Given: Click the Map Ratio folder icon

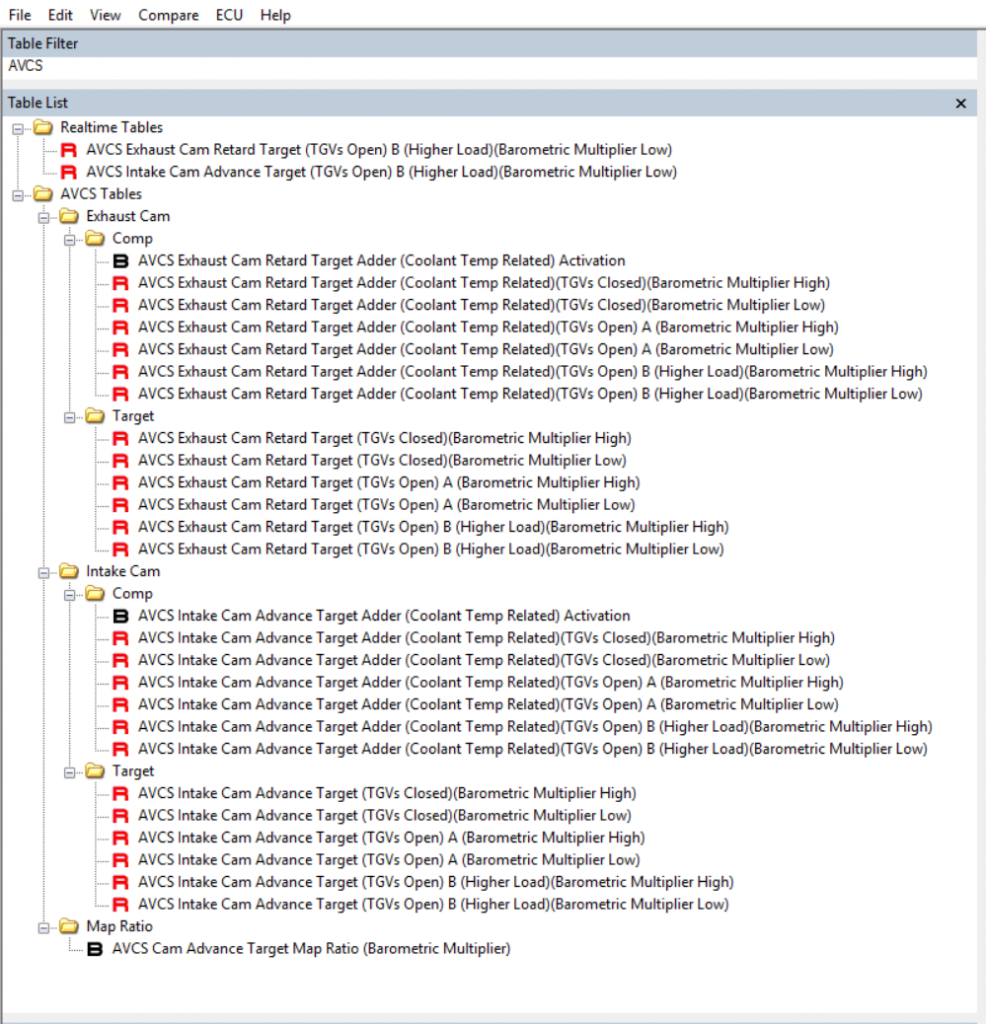Looking at the screenshot, I should click(x=69, y=927).
